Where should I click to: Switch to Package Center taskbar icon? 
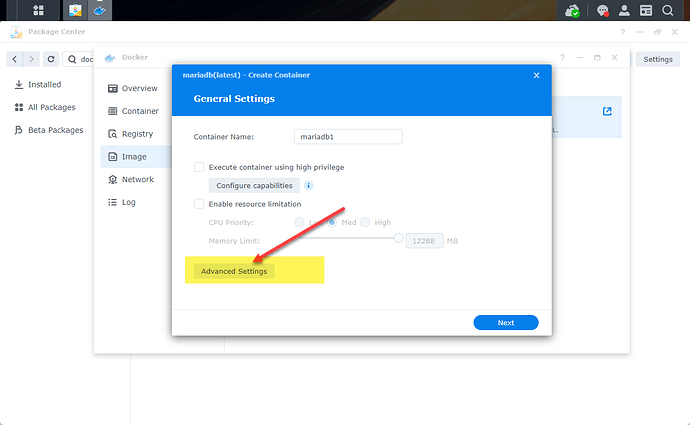click(75, 10)
